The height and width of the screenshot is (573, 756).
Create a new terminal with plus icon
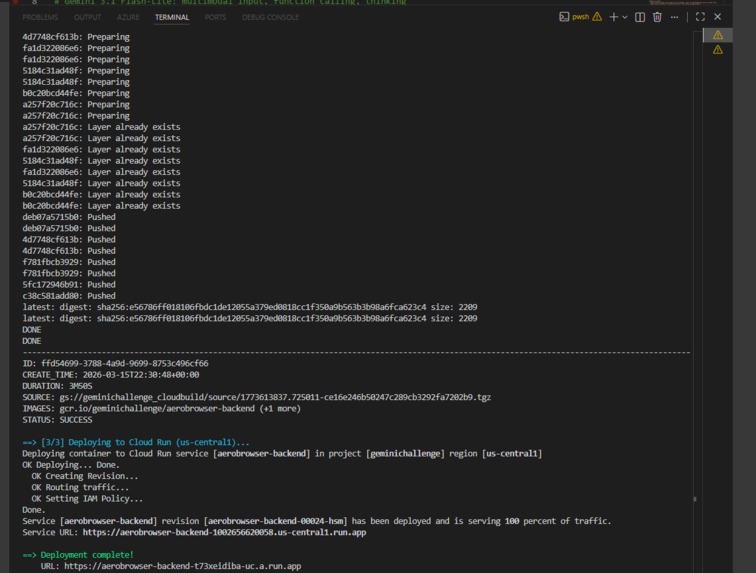coord(613,17)
